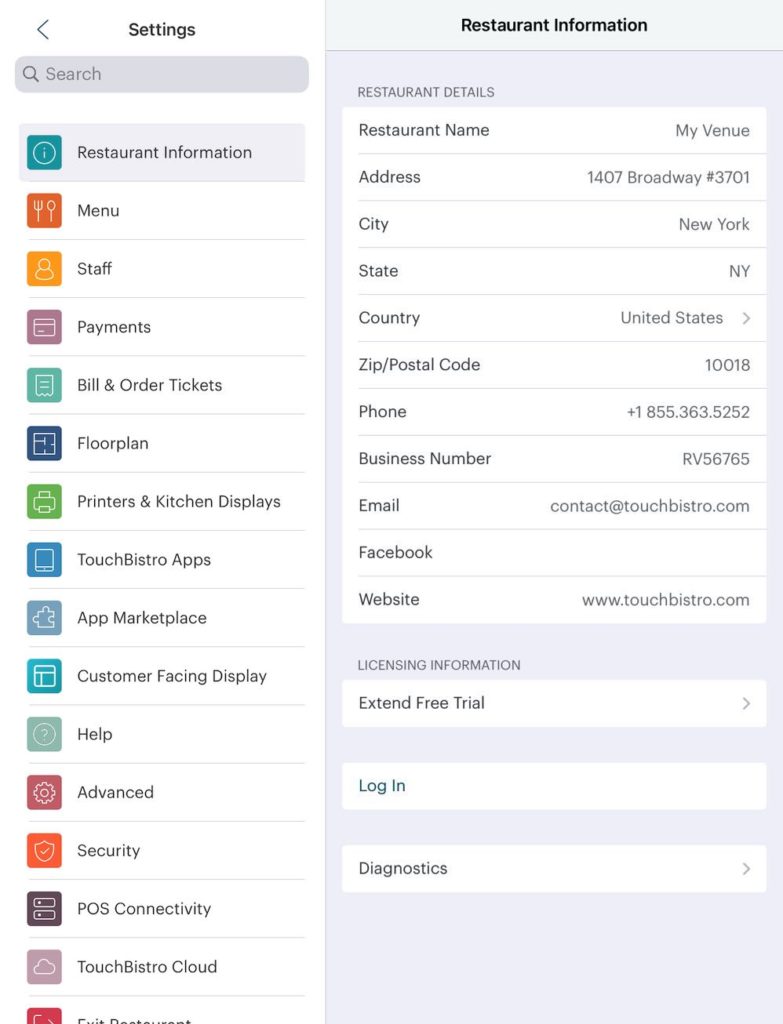This screenshot has width=783, height=1024.
Task: Click the Business Number label
Action: click(x=424, y=458)
